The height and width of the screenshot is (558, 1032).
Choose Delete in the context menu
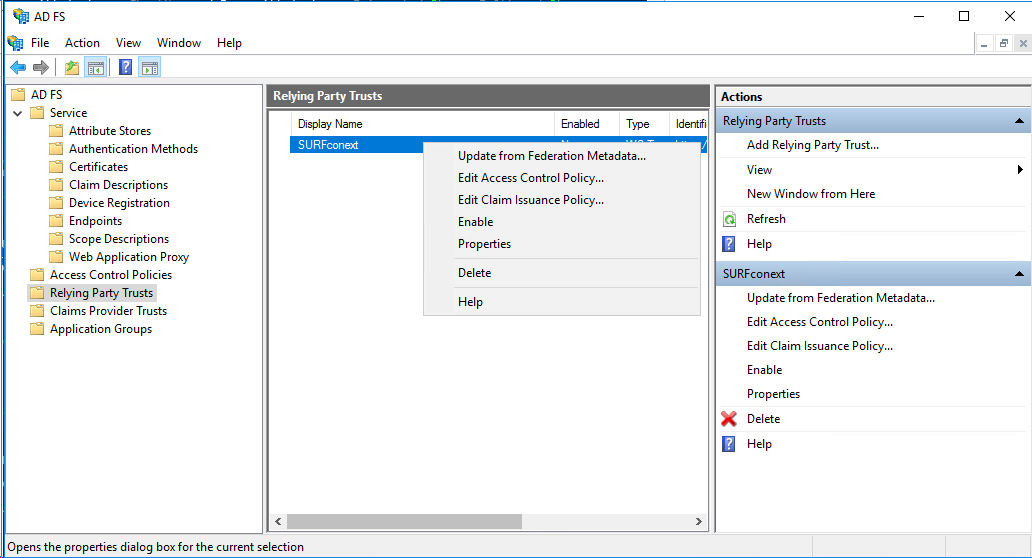pos(561,273)
